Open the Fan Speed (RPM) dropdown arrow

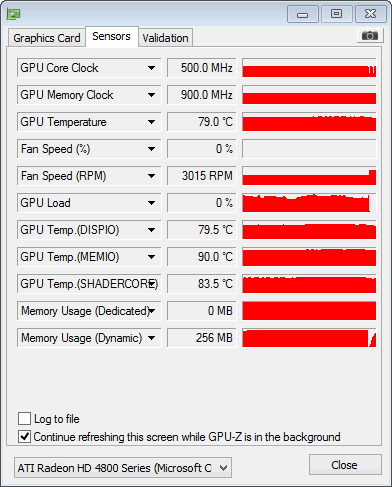point(151,176)
